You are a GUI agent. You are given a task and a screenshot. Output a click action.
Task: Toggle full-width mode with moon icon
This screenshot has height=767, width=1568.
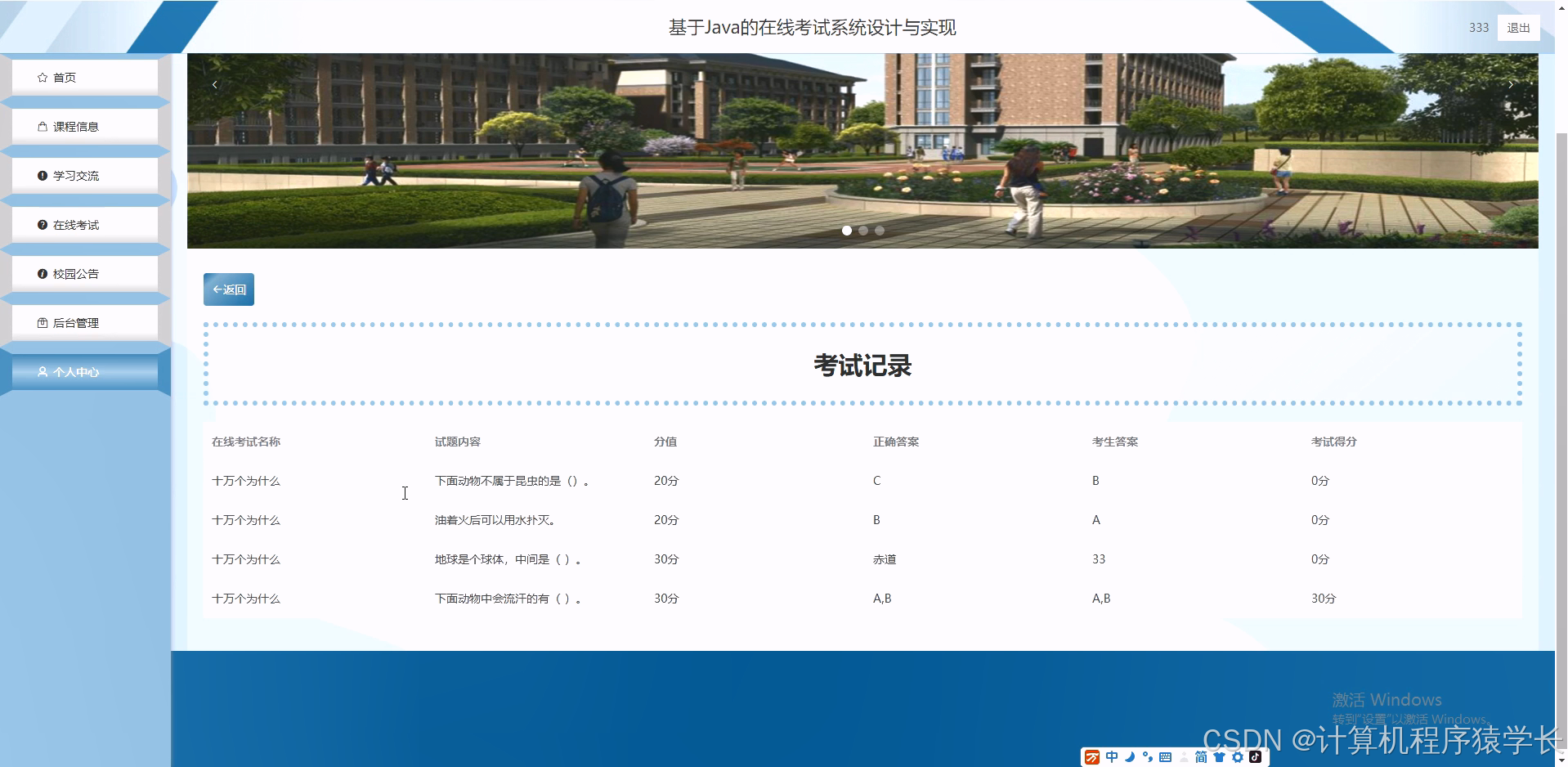[x=1130, y=757]
